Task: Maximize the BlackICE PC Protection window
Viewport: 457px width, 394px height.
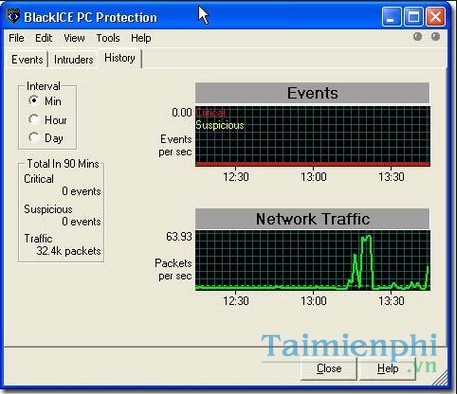Action: click(414, 17)
